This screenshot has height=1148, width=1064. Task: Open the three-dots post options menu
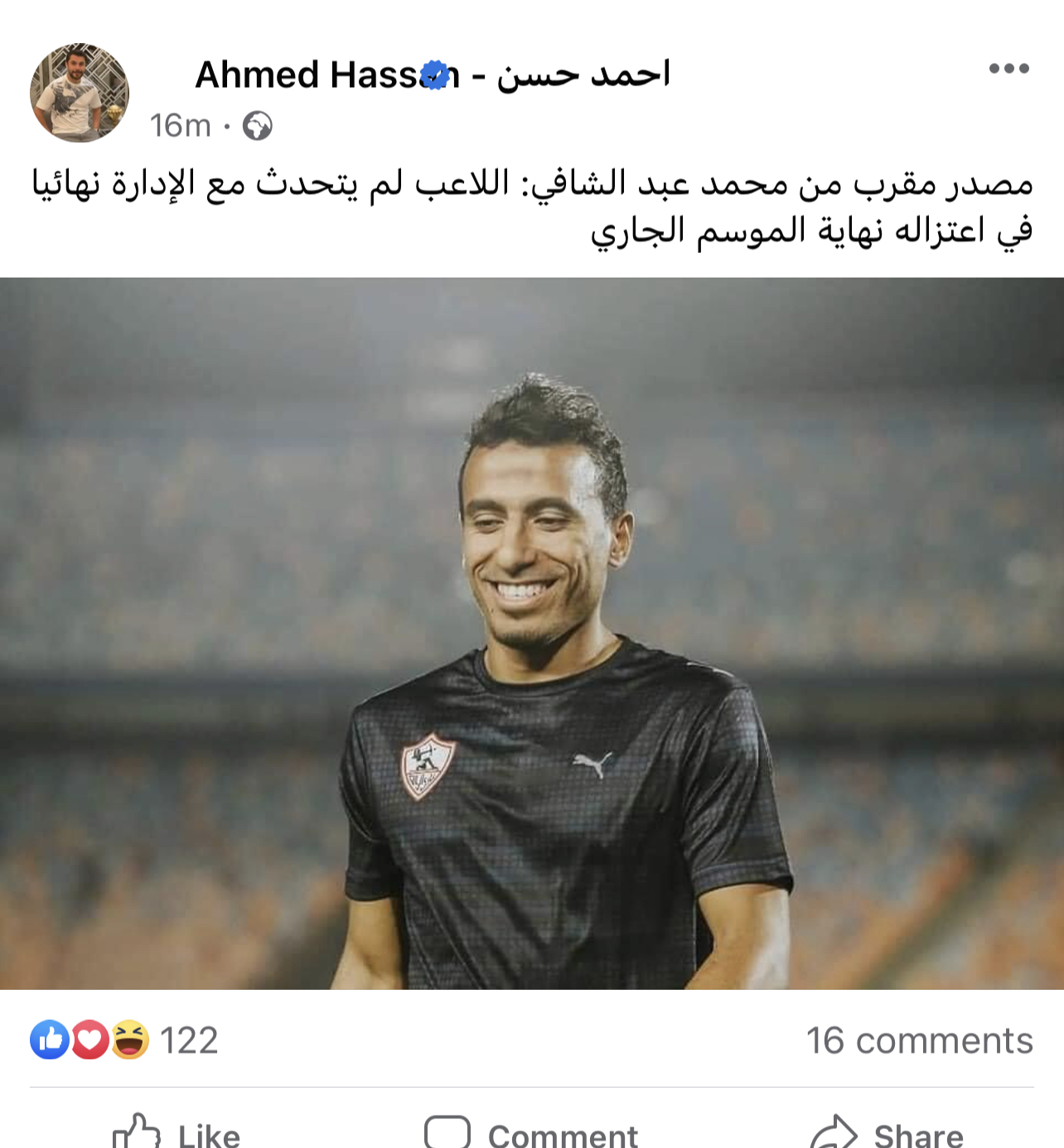tap(1008, 69)
